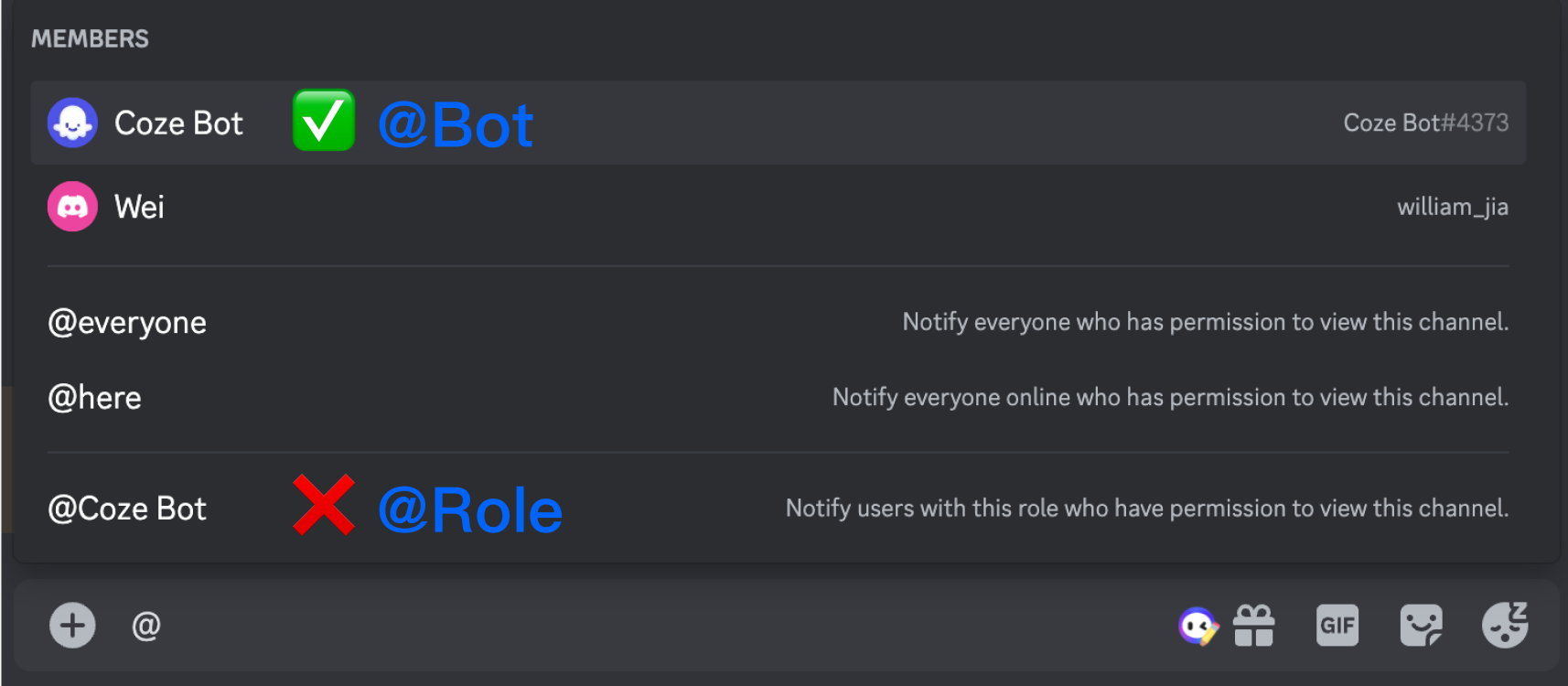Choose the @everyone mention option
1568x686 pixels.
pyautogui.click(x=127, y=322)
